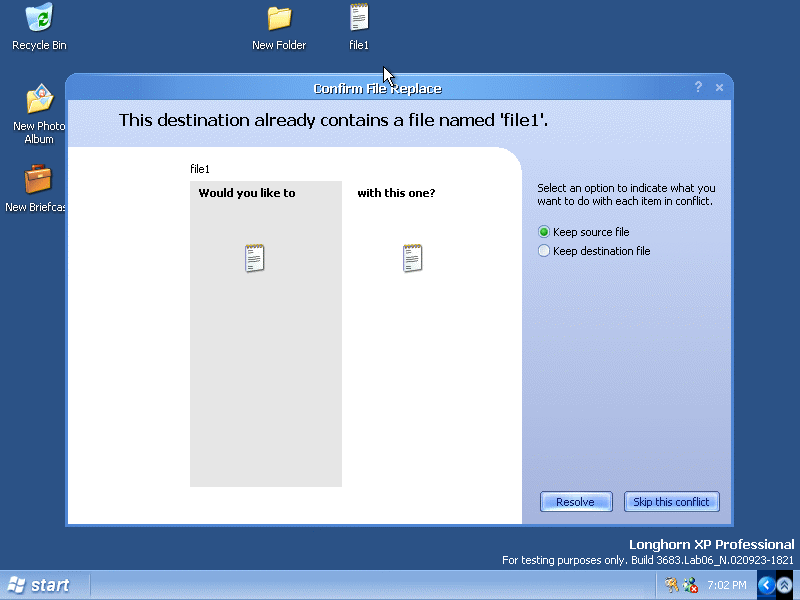Open the Start menu
This screenshot has height=600, width=800.
click(40, 585)
